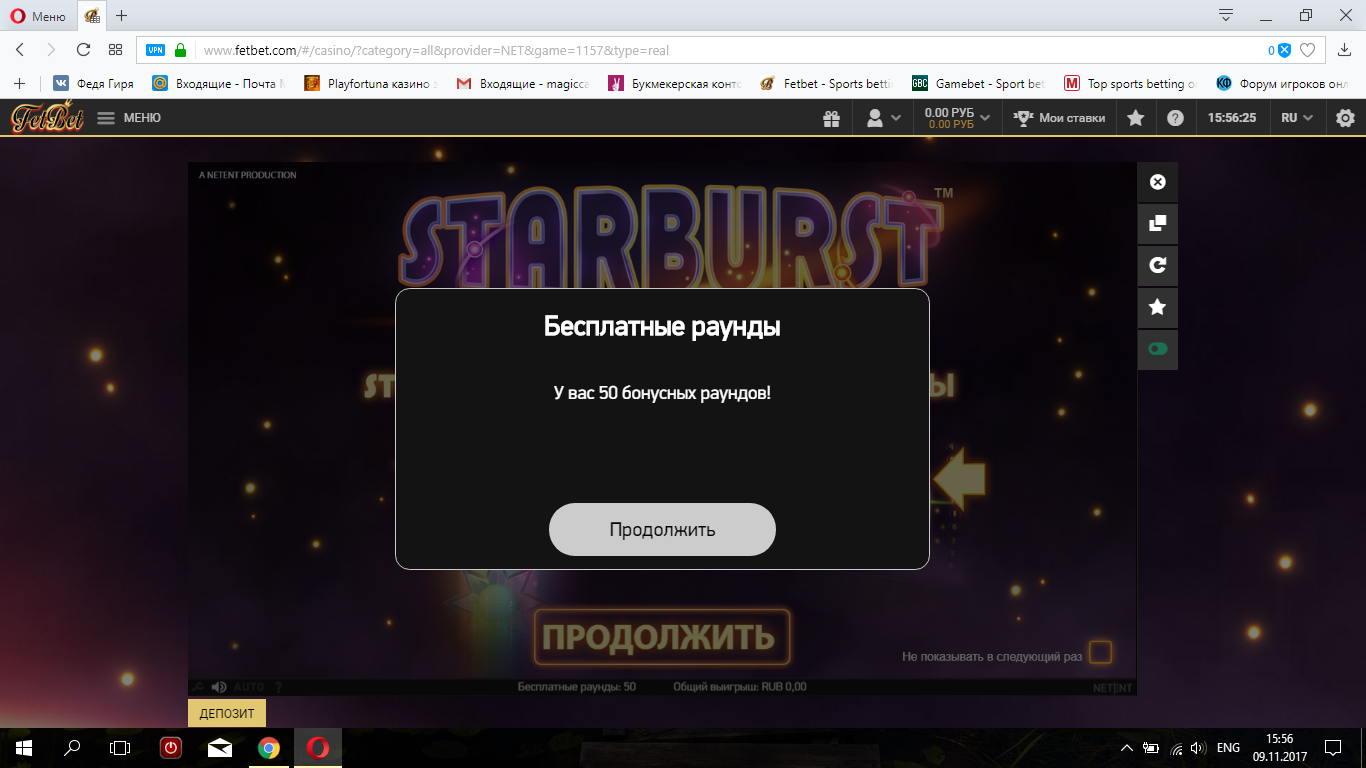Reload the game with the refresh icon
1366x768 pixels.
(x=1158, y=266)
